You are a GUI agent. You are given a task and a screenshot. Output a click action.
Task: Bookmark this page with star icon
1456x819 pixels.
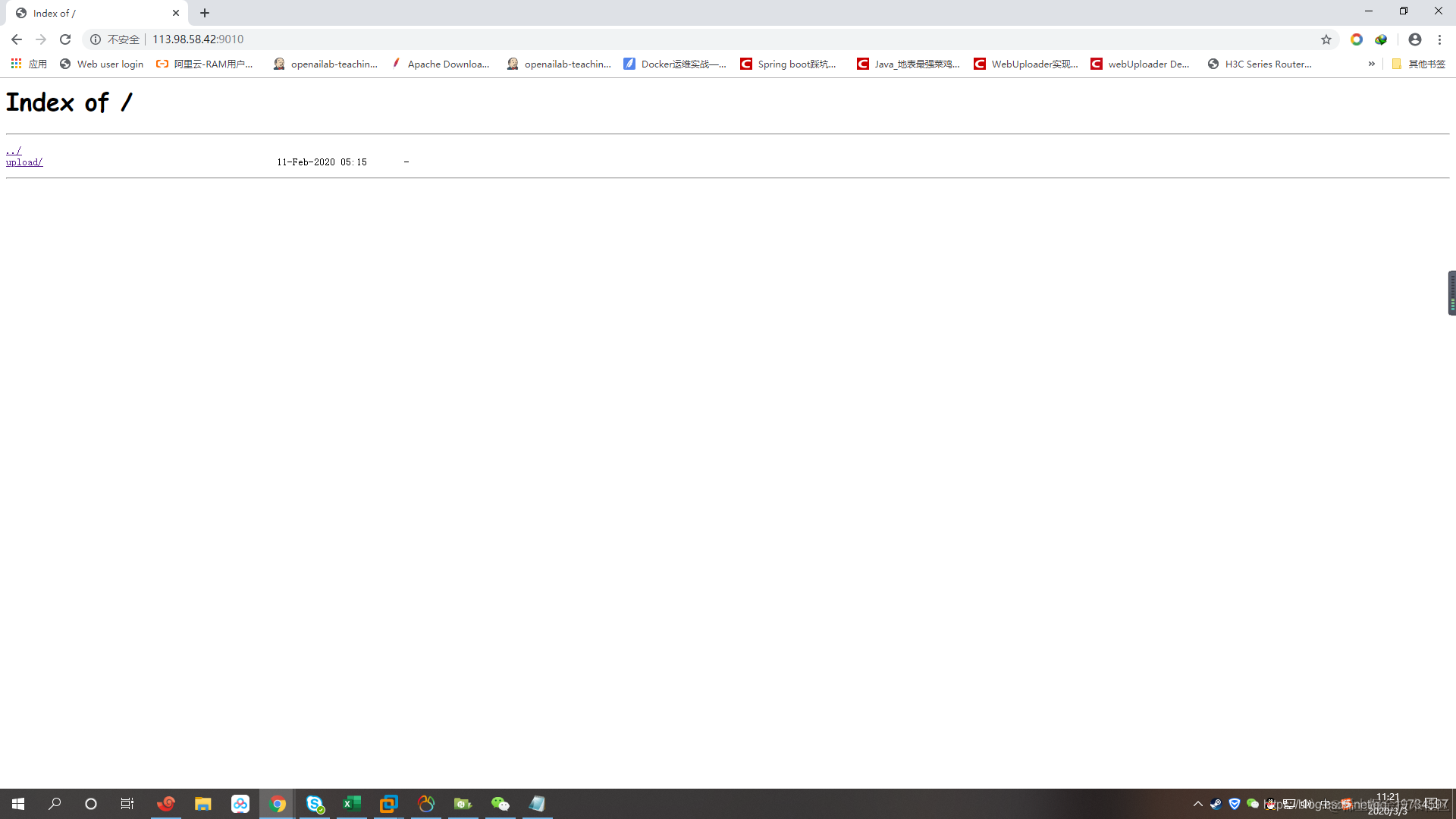coord(1326,39)
